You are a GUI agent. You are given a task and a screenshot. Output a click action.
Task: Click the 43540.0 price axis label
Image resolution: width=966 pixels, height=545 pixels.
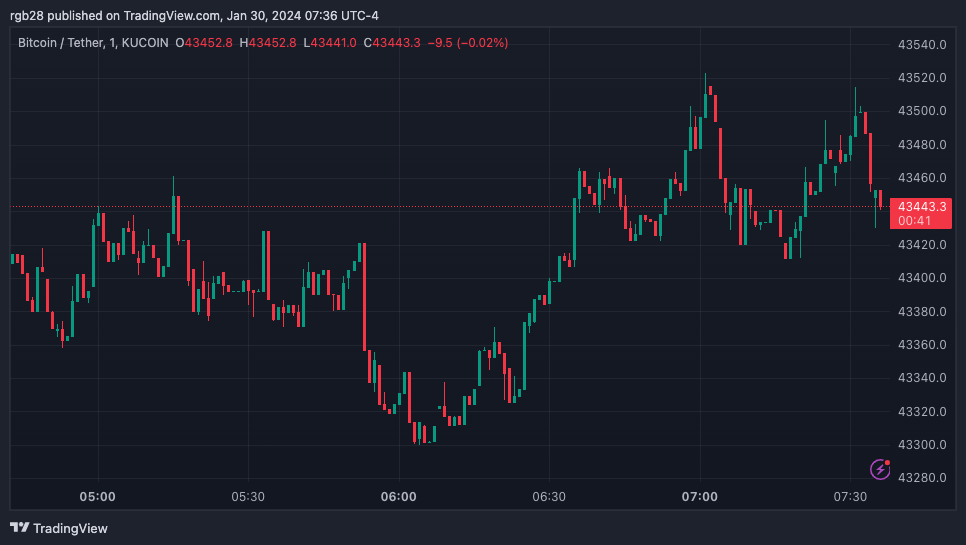pyautogui.click(x=922, y=44)
